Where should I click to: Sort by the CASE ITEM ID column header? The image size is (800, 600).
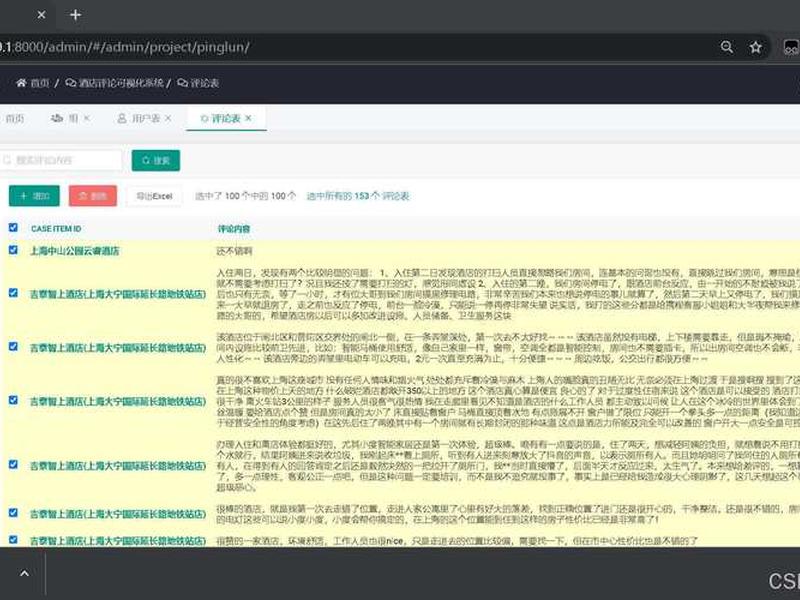56,229
